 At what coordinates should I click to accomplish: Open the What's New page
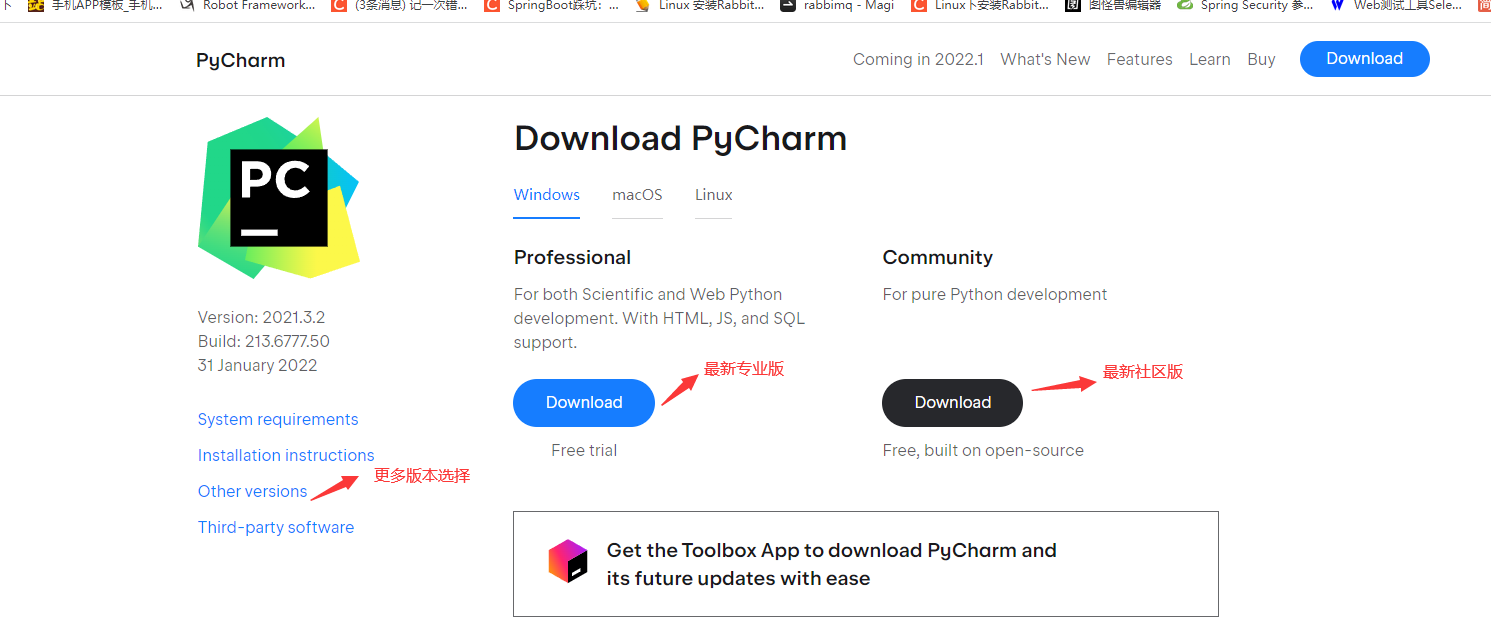(1045, 59)
